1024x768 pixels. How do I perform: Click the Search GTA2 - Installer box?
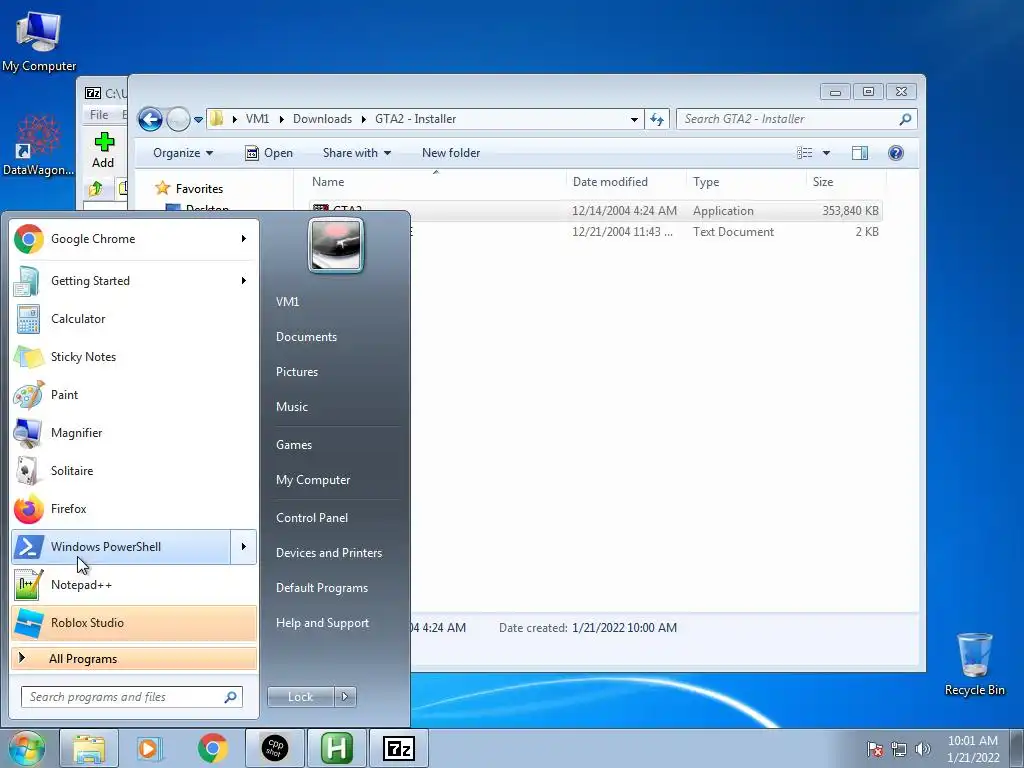coord(796,119)
